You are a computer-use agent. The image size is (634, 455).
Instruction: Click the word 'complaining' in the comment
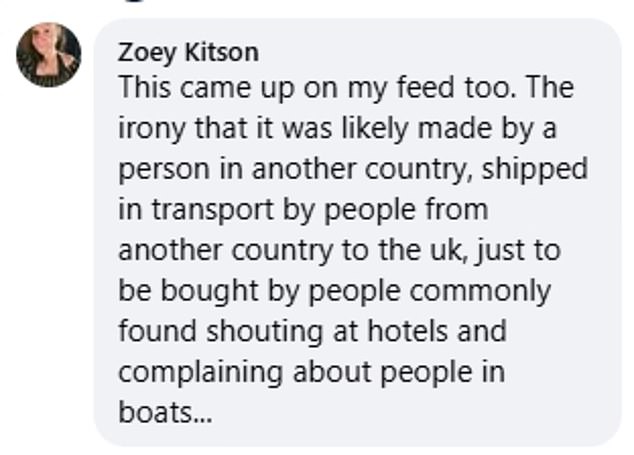point(200,373)
